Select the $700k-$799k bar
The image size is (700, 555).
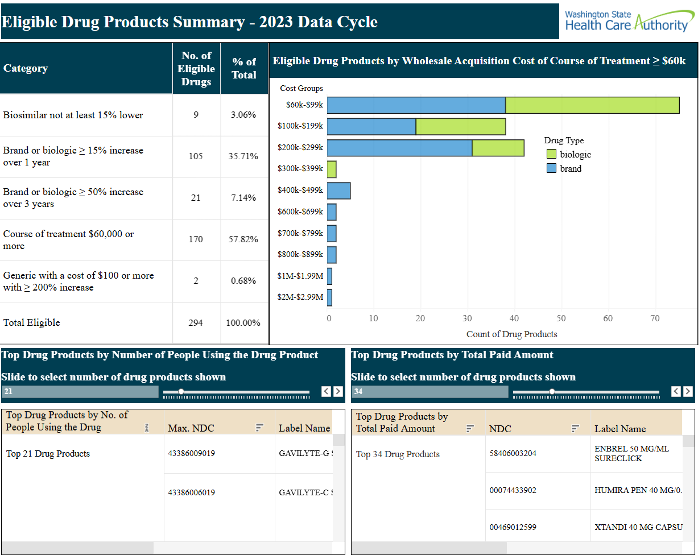pos(332,234)
